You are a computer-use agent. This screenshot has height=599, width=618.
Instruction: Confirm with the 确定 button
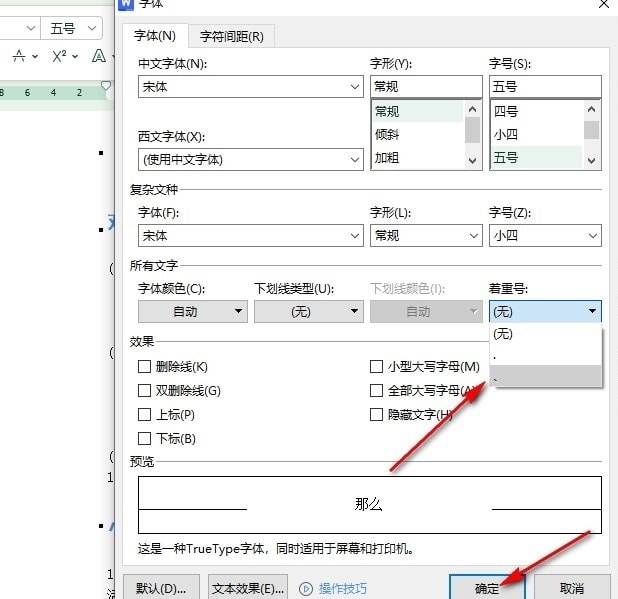[x=487, y=588]
